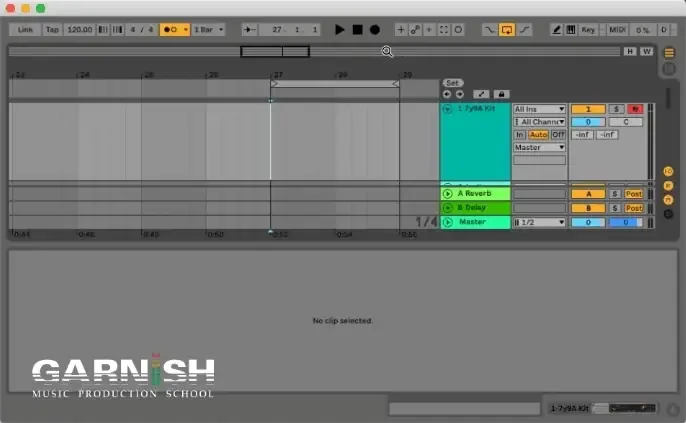Toggle the A Reverb activator button
Image resolution: width=686 pixels, height=423 pixels.
click(588, 194)
